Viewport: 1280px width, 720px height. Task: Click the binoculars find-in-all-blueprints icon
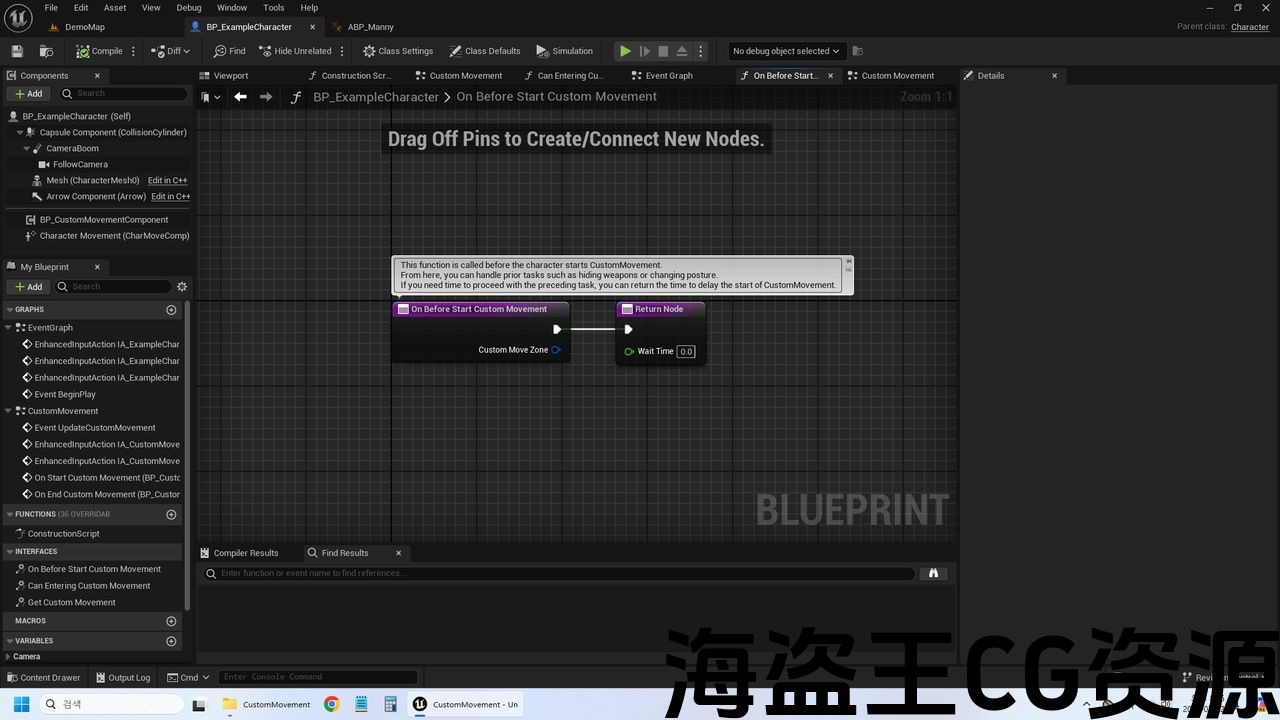click(x=933, y=574)
